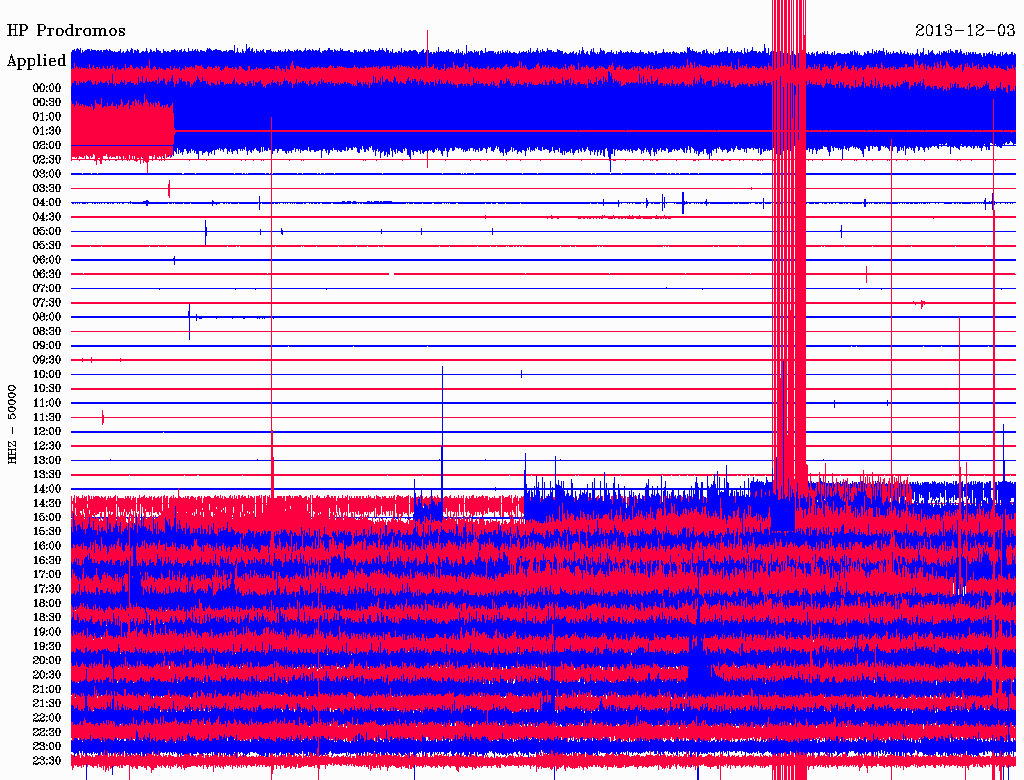The width and height of the screenshot is (1024, 780).
Task: Select the 10:30 time label
Action: point(47,389)
